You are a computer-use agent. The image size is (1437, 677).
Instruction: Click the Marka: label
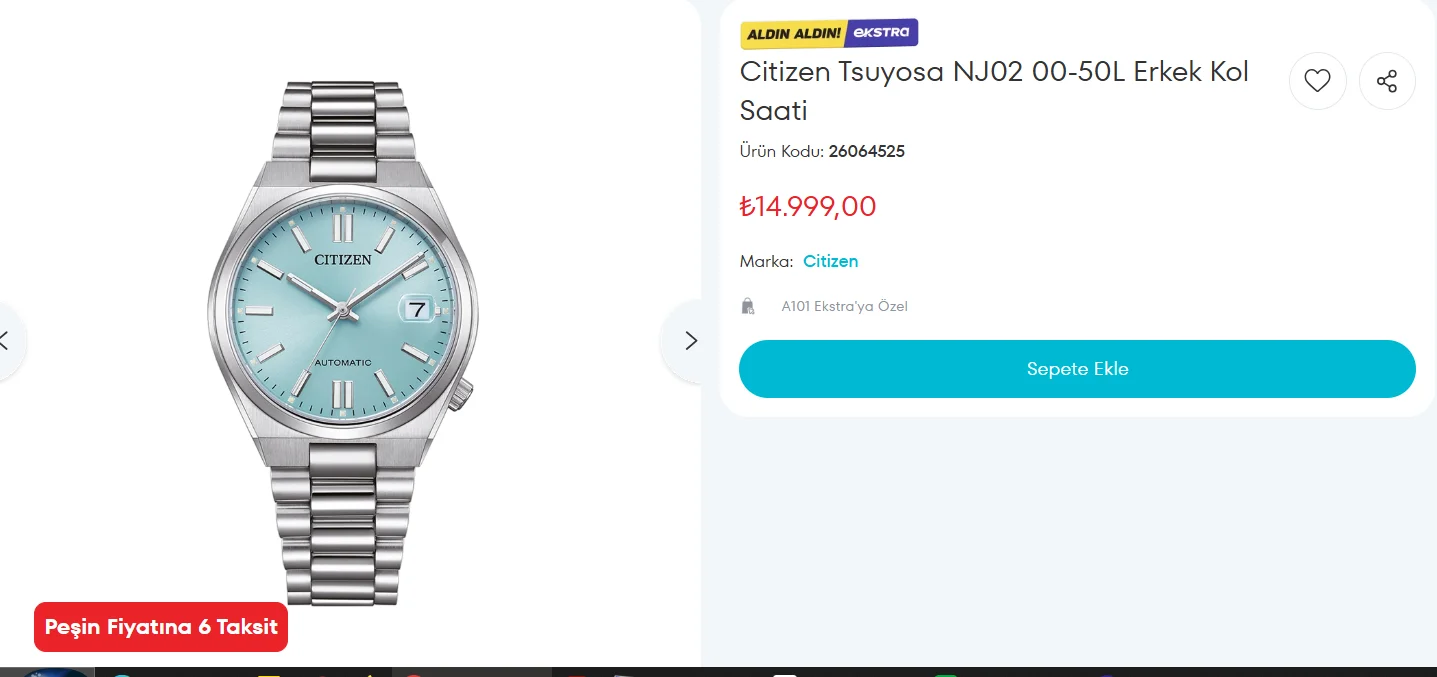(766, 261)
